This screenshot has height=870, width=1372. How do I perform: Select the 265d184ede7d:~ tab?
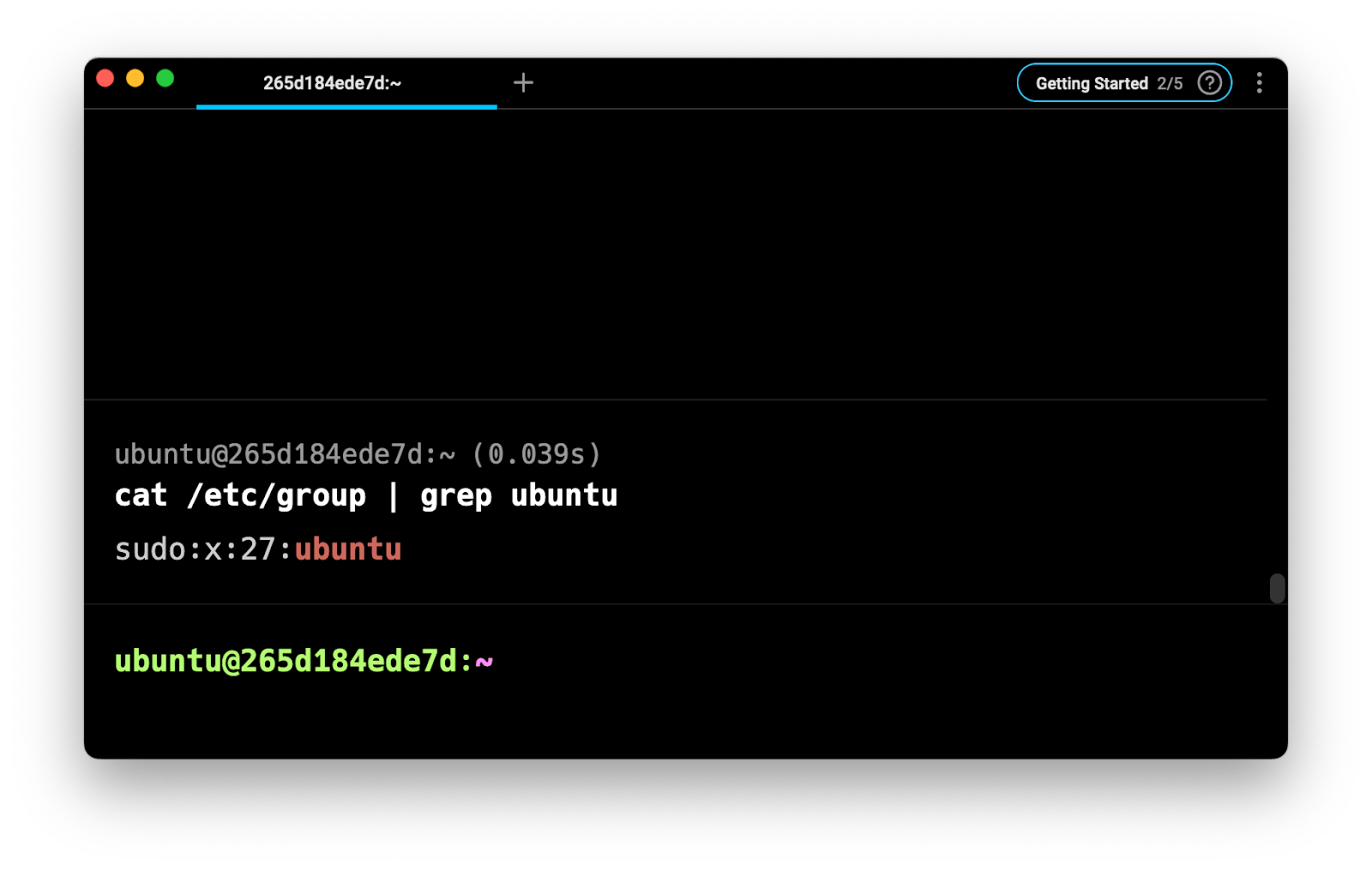coord(332,83)
